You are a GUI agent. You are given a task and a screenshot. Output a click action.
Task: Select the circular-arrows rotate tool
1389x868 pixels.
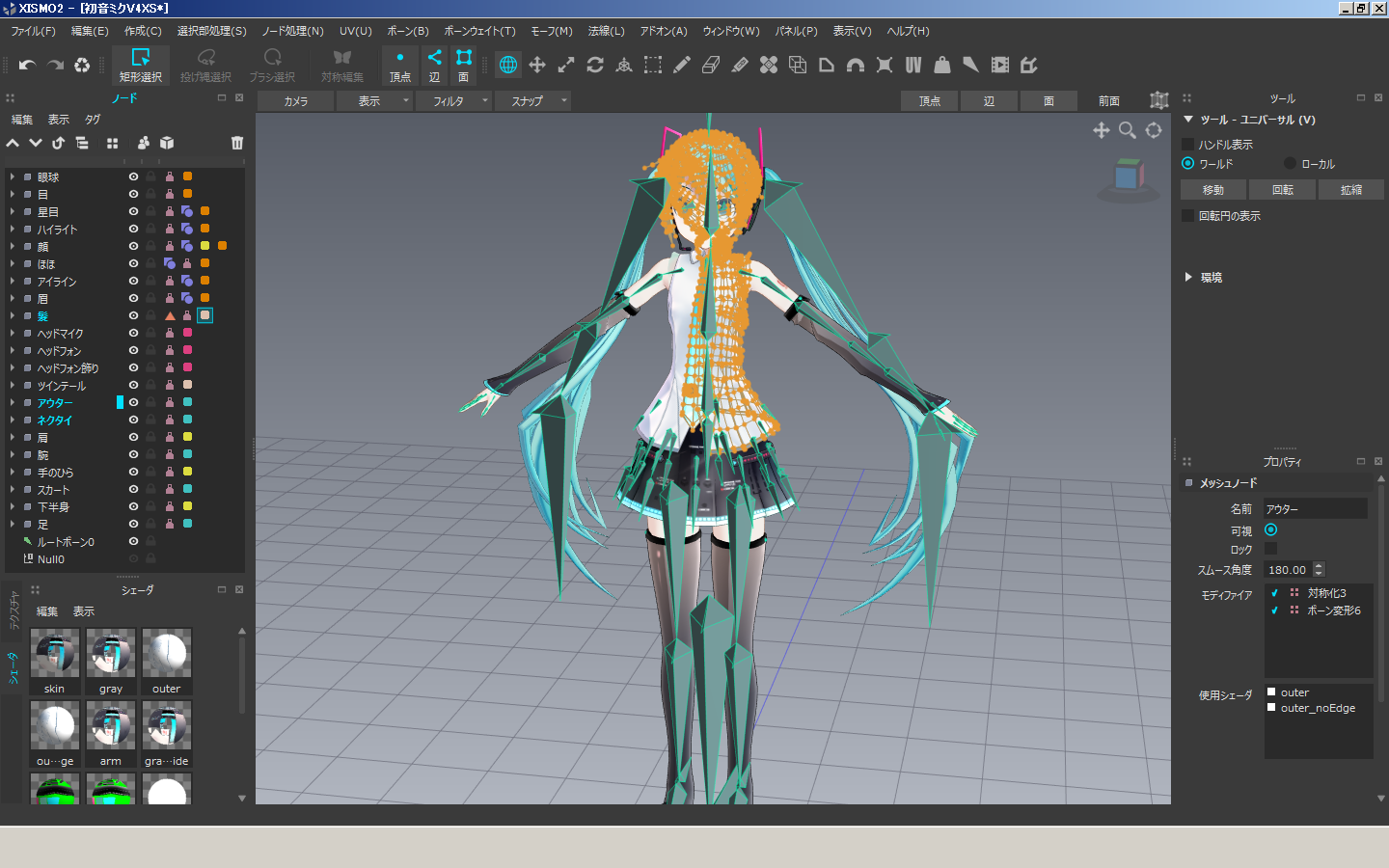pos(595,65)
